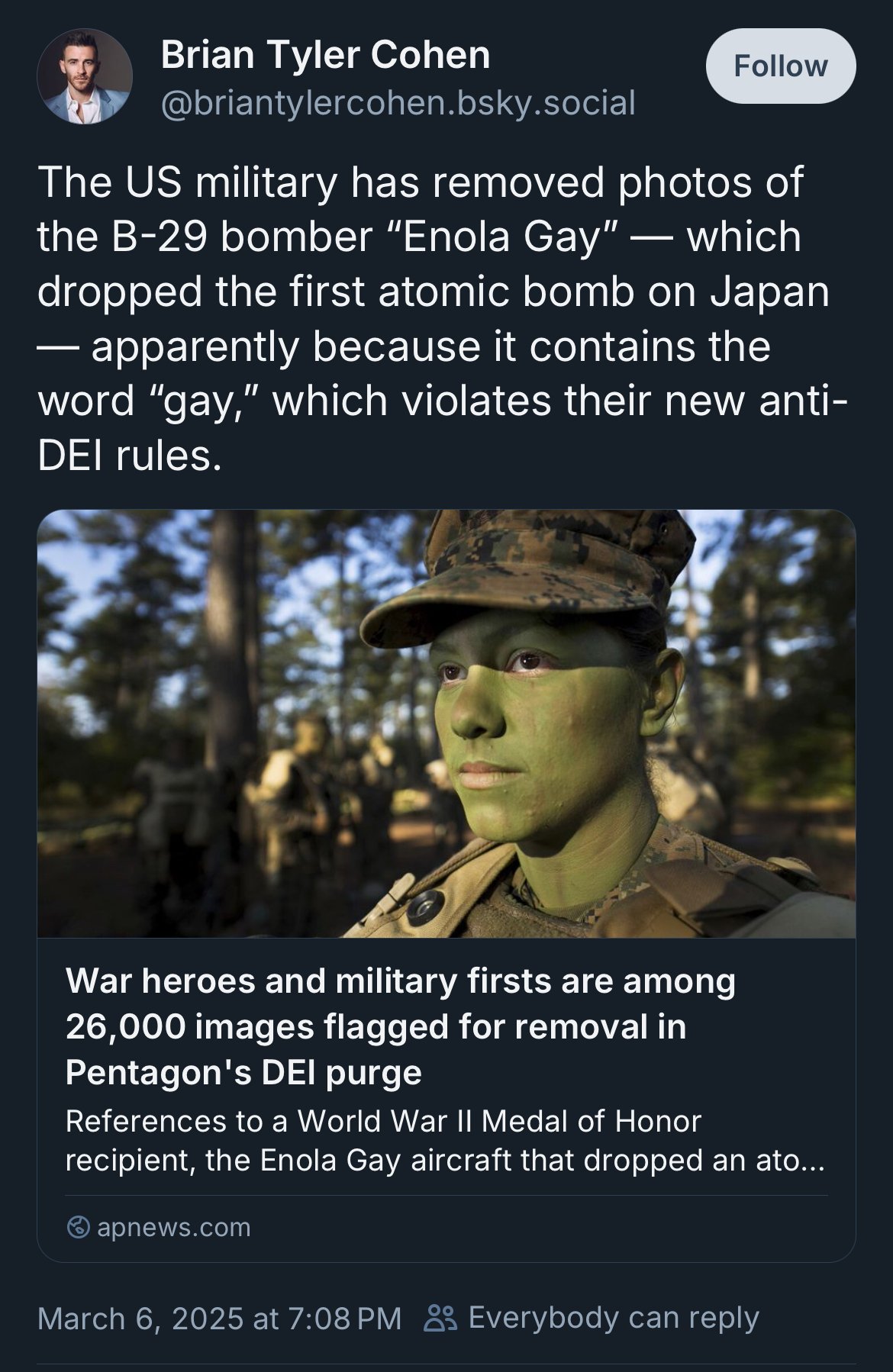Click the "7:08 PM" time in the timestamp

click(345, 1318)
